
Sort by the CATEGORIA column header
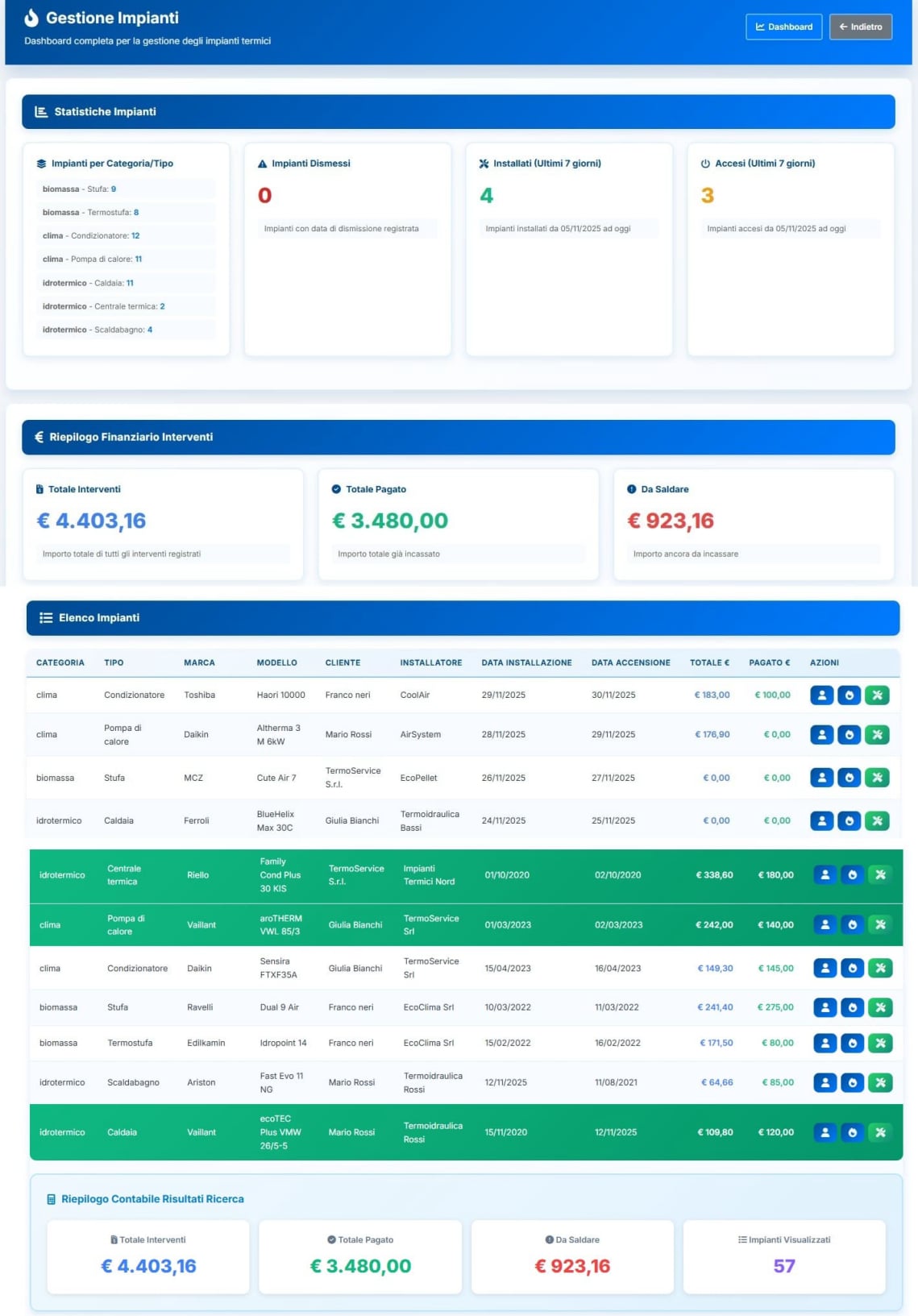click(x=60, y=662)
